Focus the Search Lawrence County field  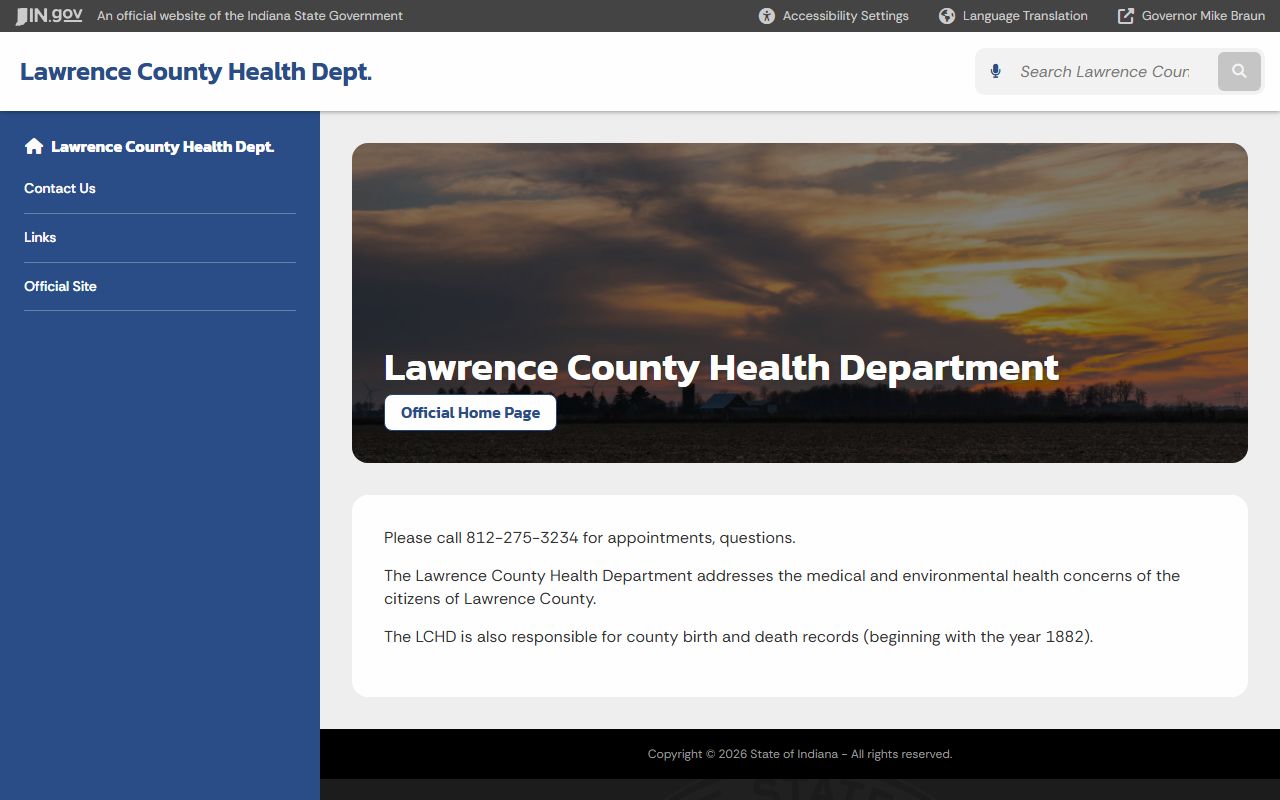click(x=1104, y=71)
